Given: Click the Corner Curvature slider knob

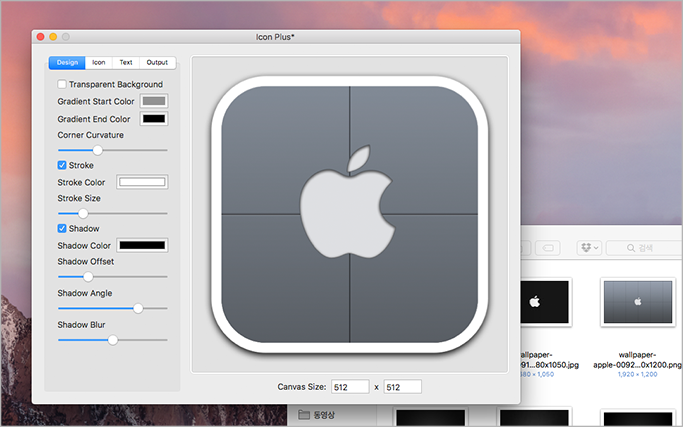Looking at the screenshot, I should pyautogui.click(x=98, y=150).
